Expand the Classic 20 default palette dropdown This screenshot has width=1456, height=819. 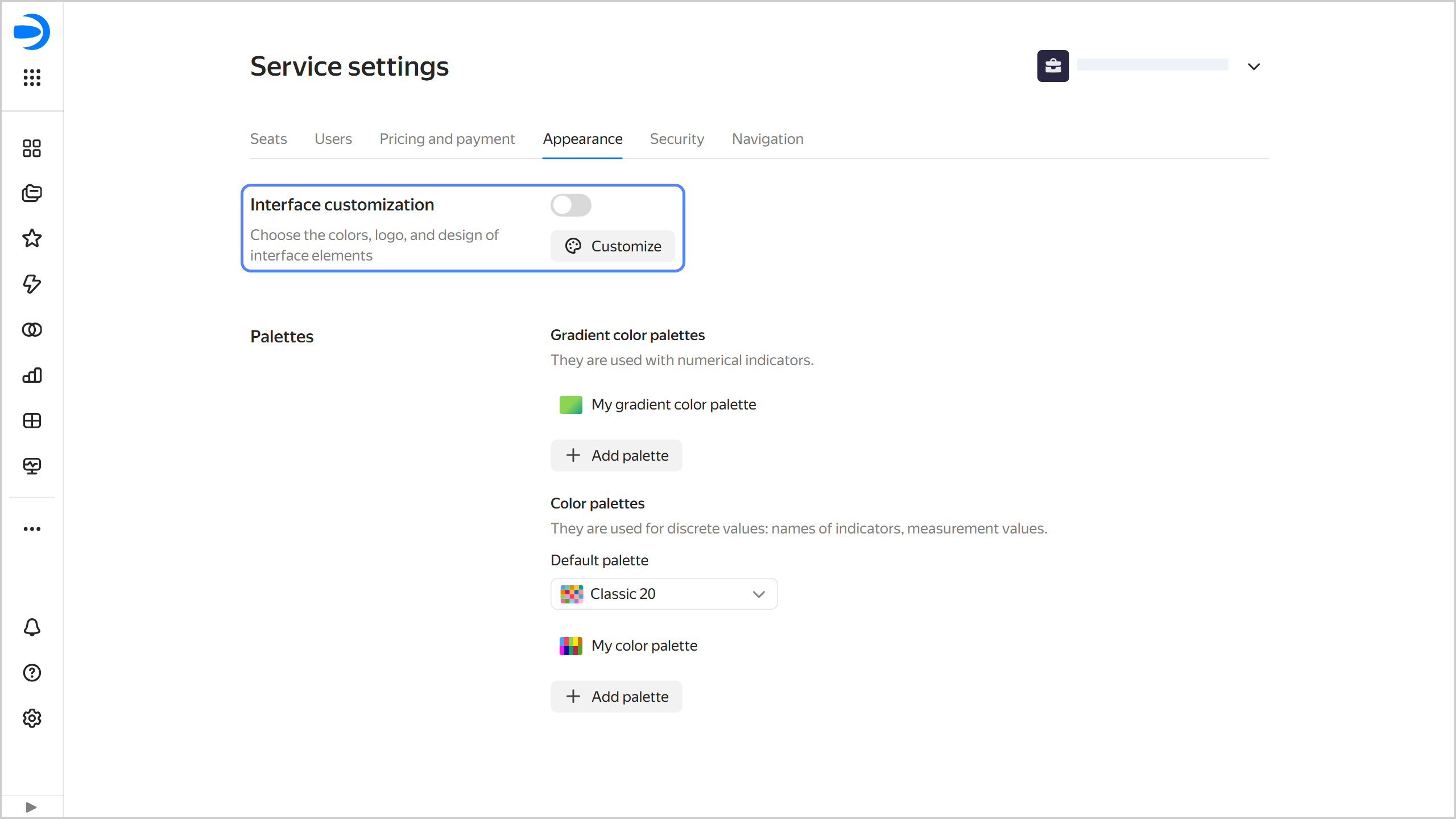[x=664, y=594]
